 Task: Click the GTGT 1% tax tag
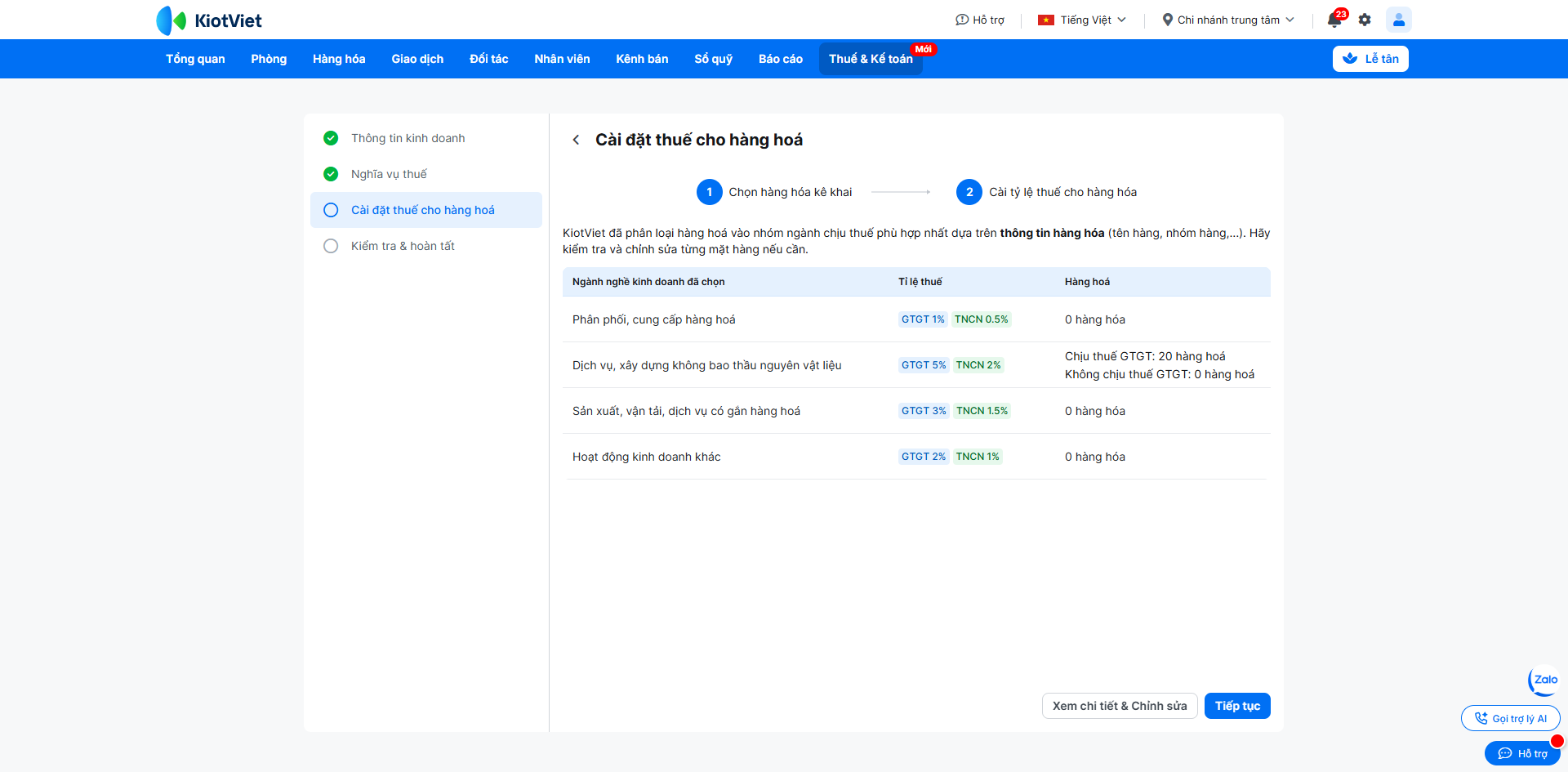click(923, 319)
